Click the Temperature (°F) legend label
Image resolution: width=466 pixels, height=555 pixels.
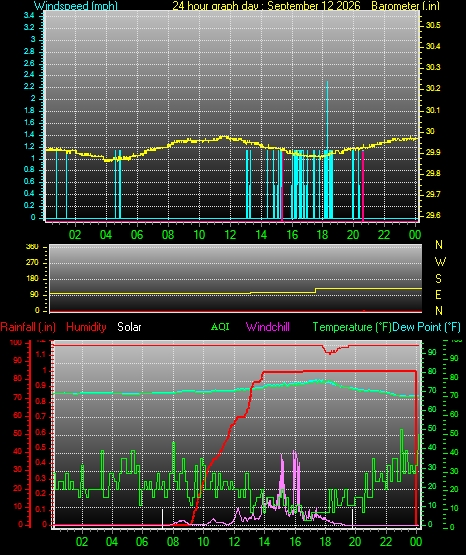pos(352,327)
